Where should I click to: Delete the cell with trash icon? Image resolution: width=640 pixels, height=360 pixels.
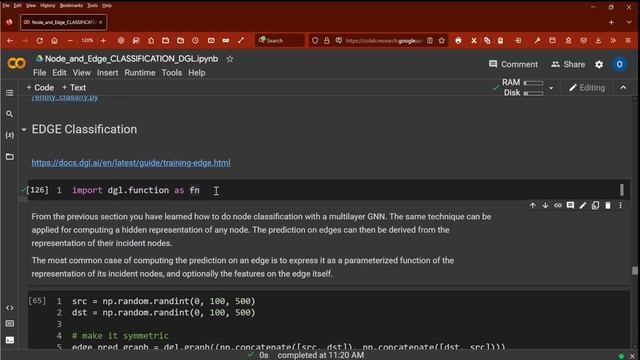tap(608, 205)
